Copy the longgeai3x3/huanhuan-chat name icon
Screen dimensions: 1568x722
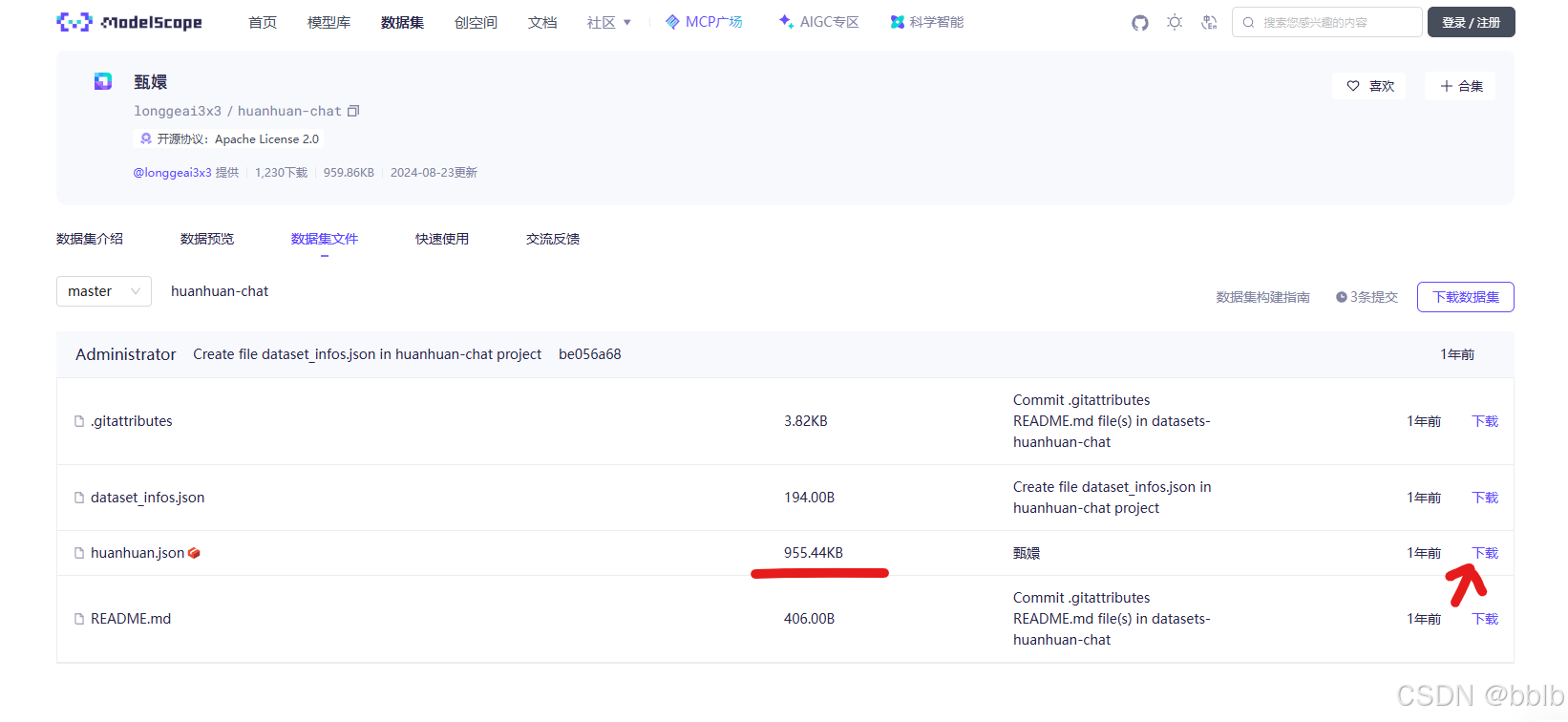pos(353,111)
